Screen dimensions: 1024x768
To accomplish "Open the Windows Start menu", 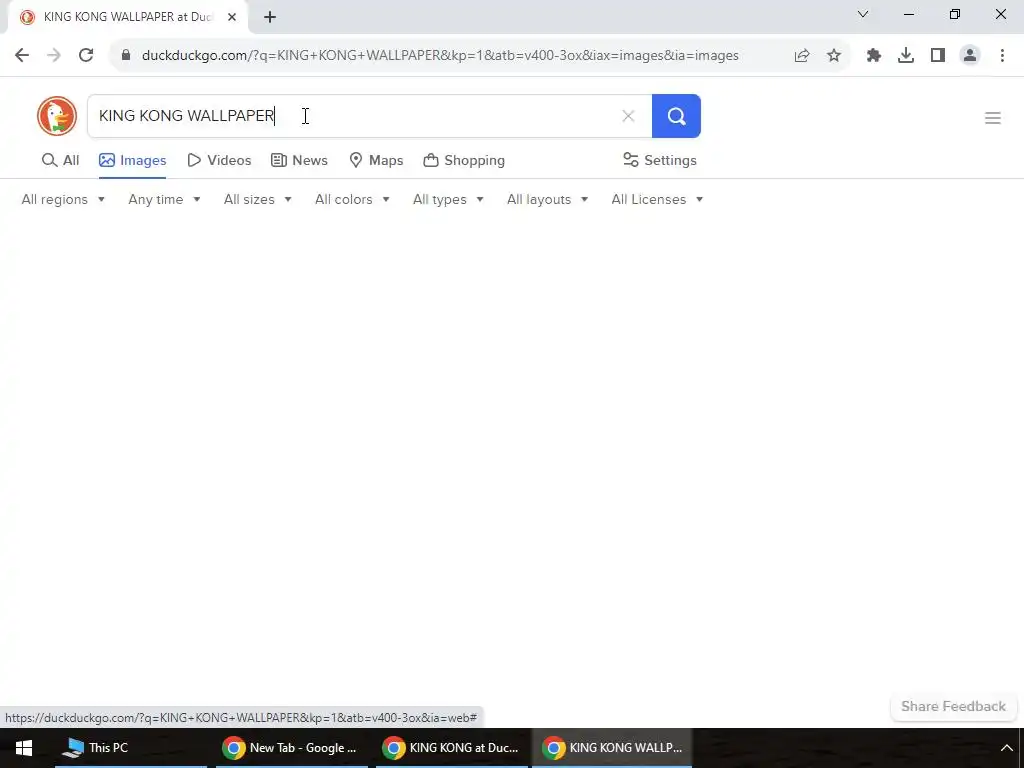I will 24,748.
